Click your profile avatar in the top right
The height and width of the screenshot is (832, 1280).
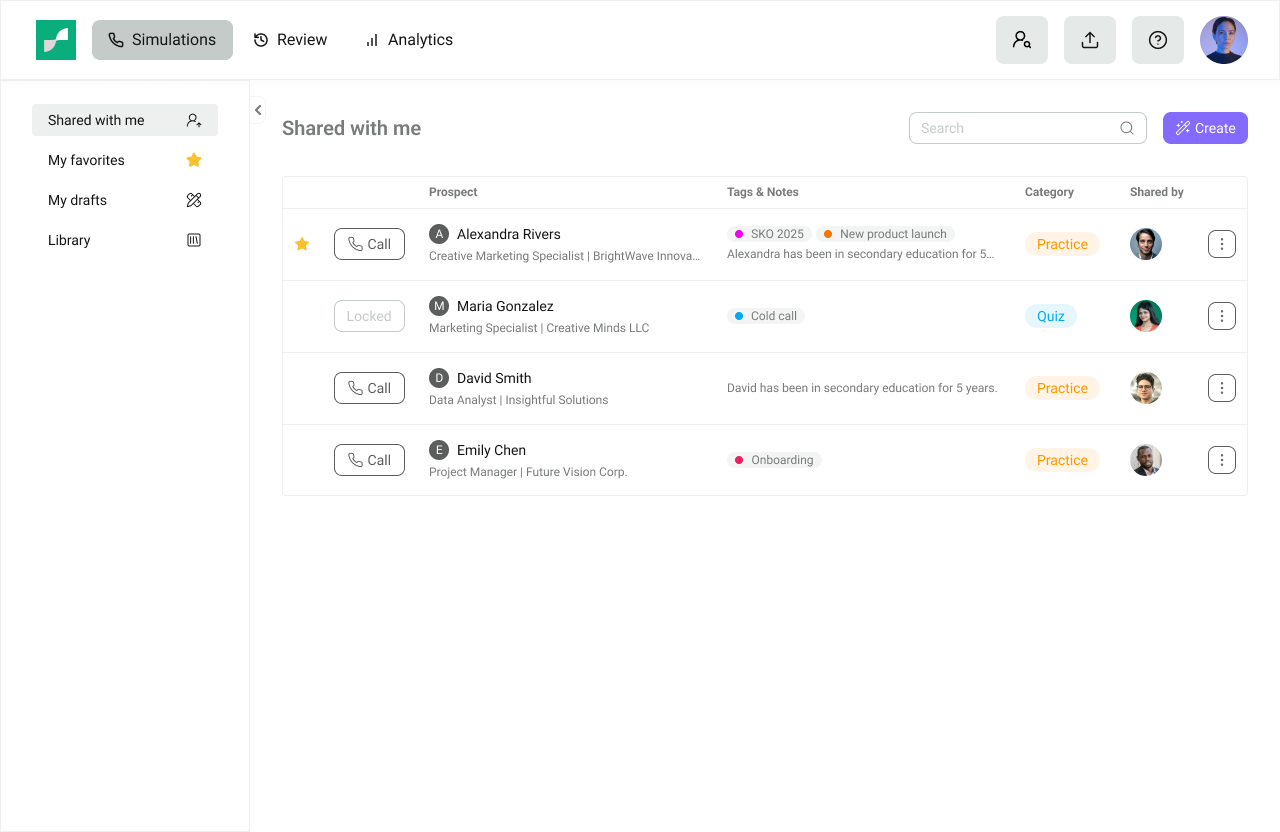(x=1224, y=40)
